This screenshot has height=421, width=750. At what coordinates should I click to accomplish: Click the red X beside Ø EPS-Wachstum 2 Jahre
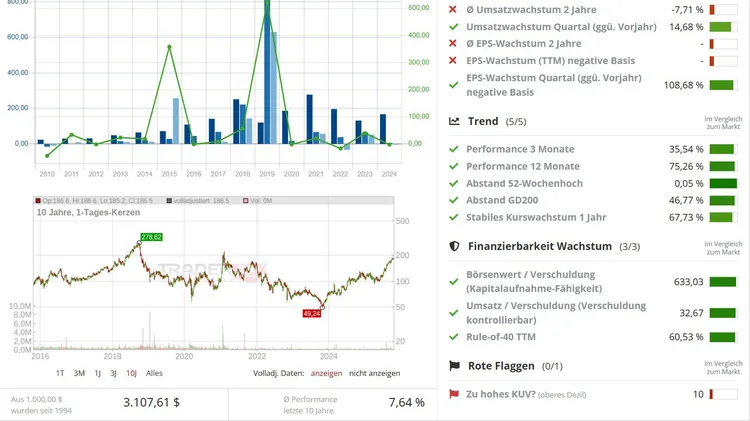(x=453, y=43)
